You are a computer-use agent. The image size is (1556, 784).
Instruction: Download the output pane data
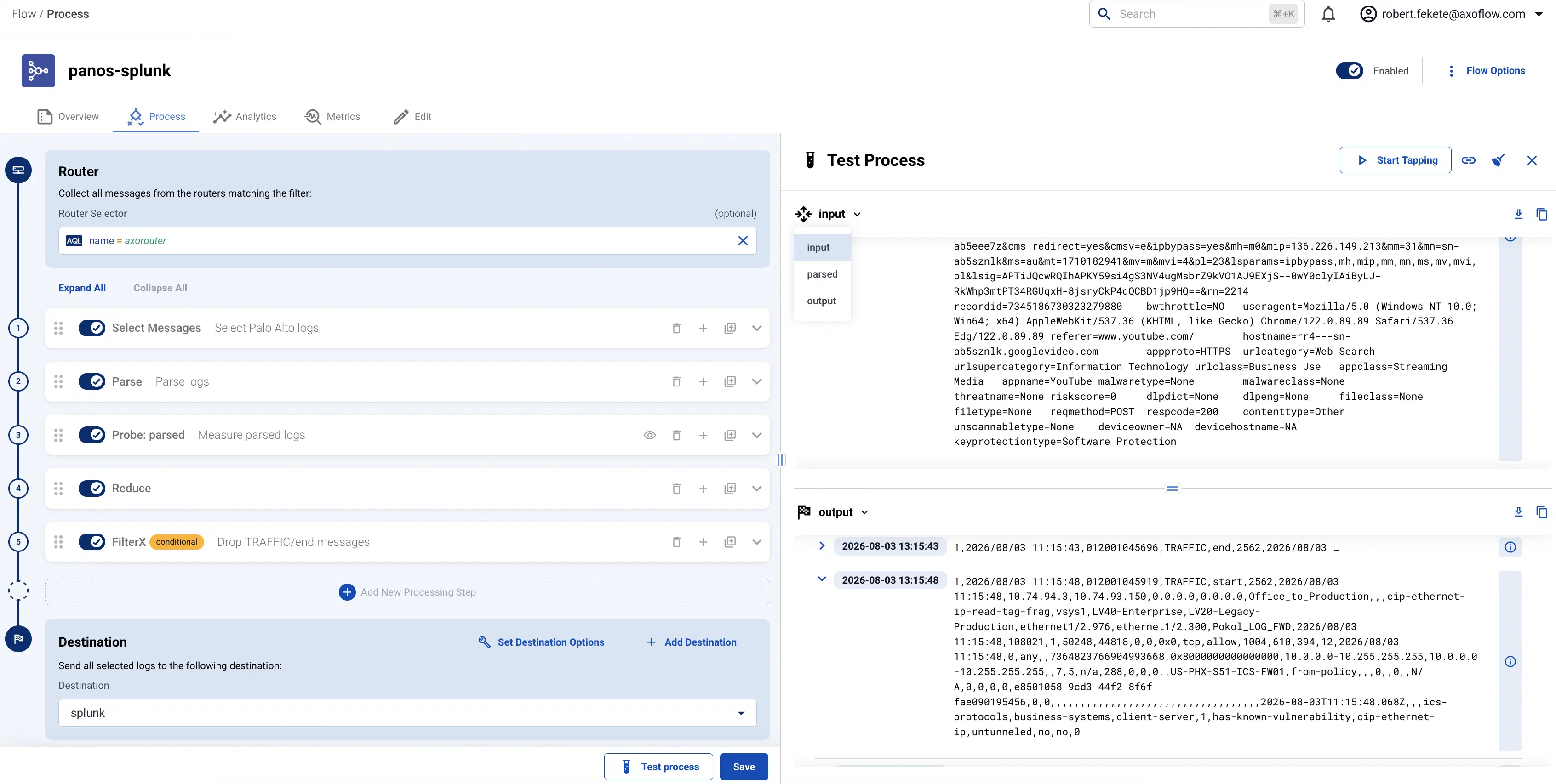[x=1519, y=512]
